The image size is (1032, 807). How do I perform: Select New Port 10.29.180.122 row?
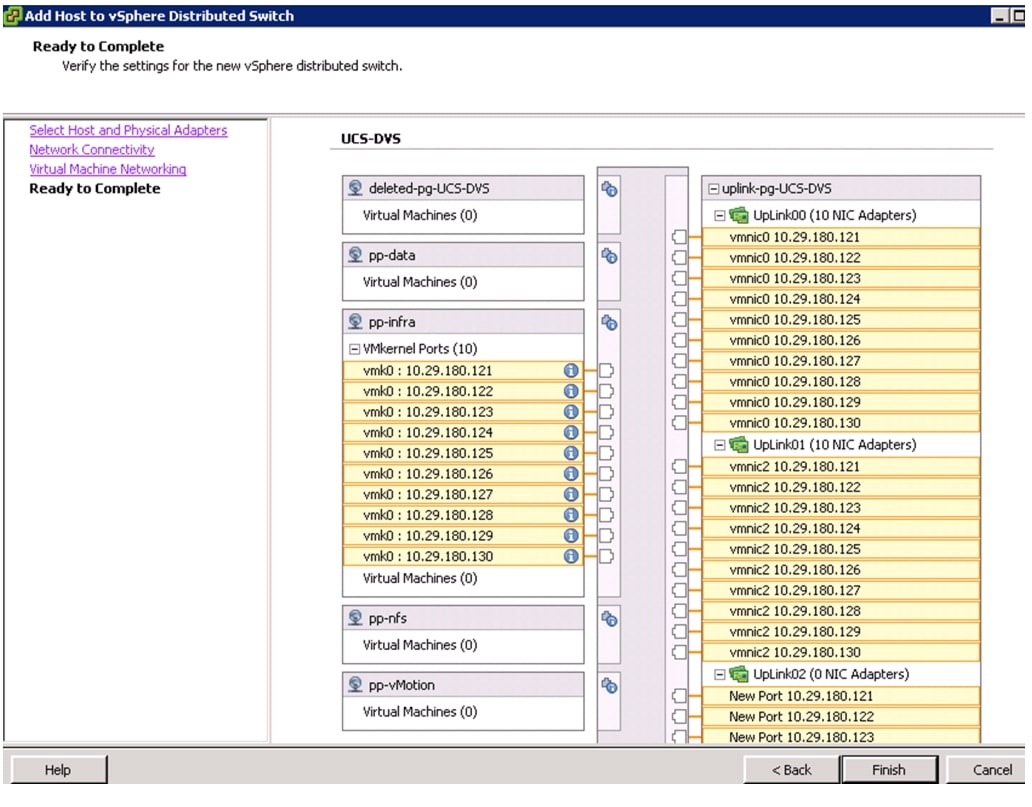841,717
